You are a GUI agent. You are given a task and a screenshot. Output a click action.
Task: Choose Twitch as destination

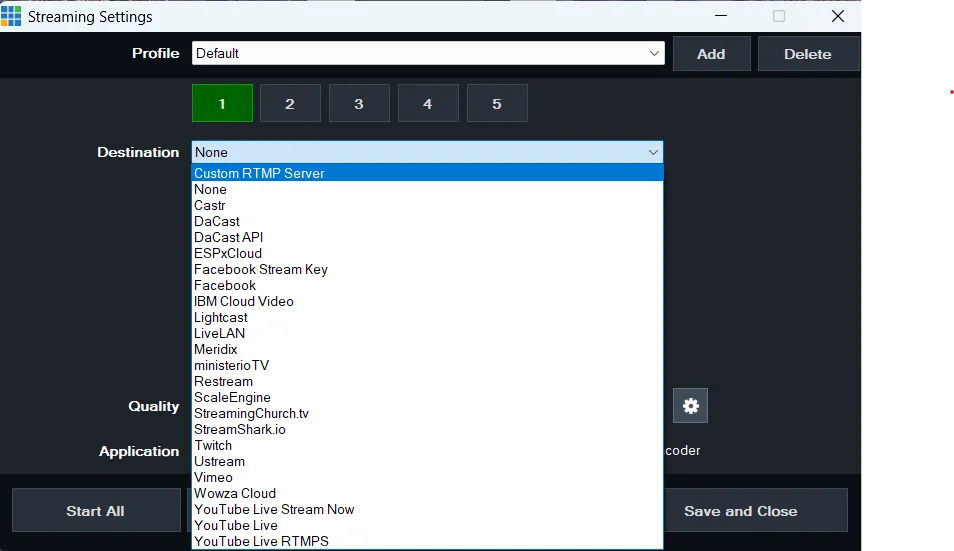(x=427, y=445)
